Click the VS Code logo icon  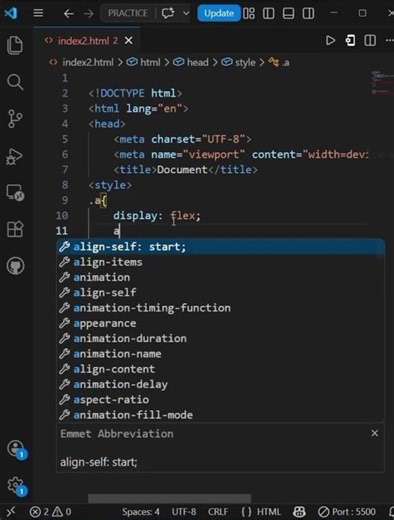pyautogui.click(x=11, y=13)
